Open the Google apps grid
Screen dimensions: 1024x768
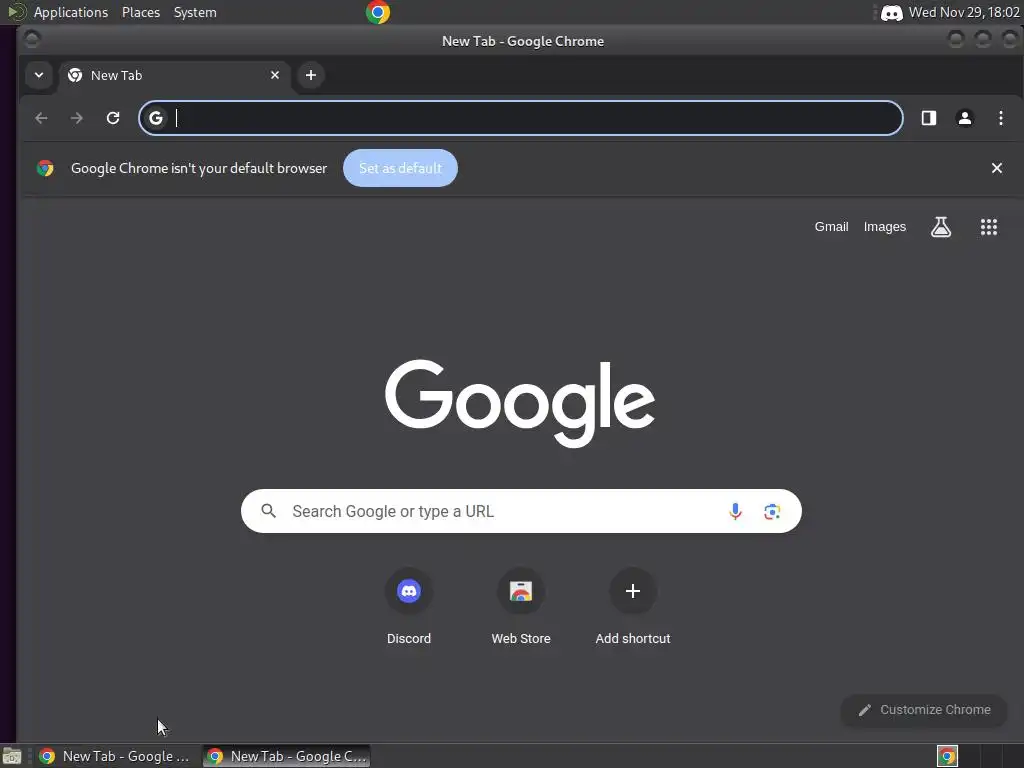tap(989, 227)
